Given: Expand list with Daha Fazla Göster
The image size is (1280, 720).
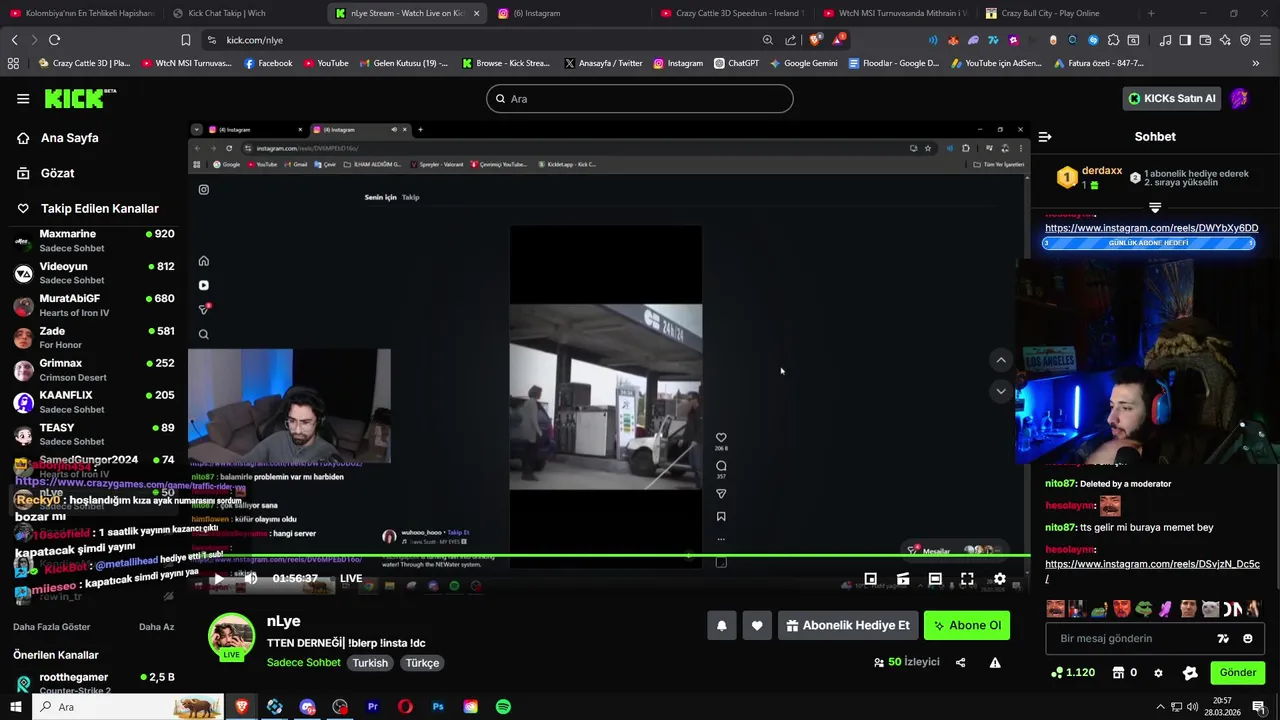Looking at the screenshot, I should click(51, 627).
